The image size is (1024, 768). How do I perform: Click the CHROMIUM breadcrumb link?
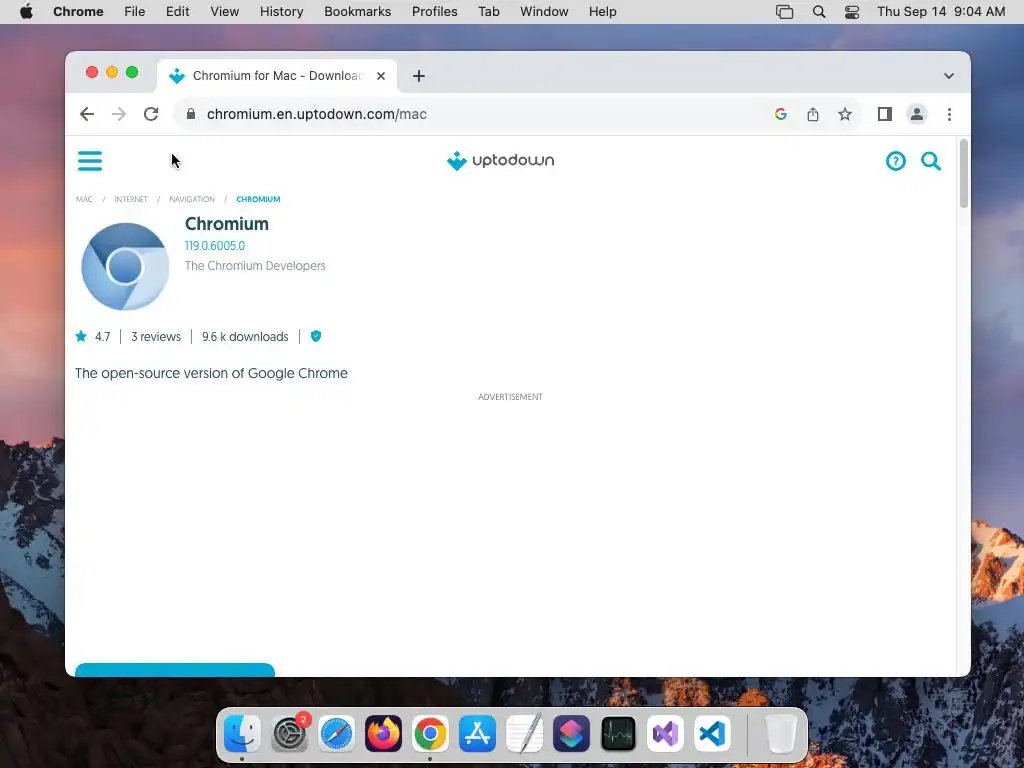click(258, 199)
